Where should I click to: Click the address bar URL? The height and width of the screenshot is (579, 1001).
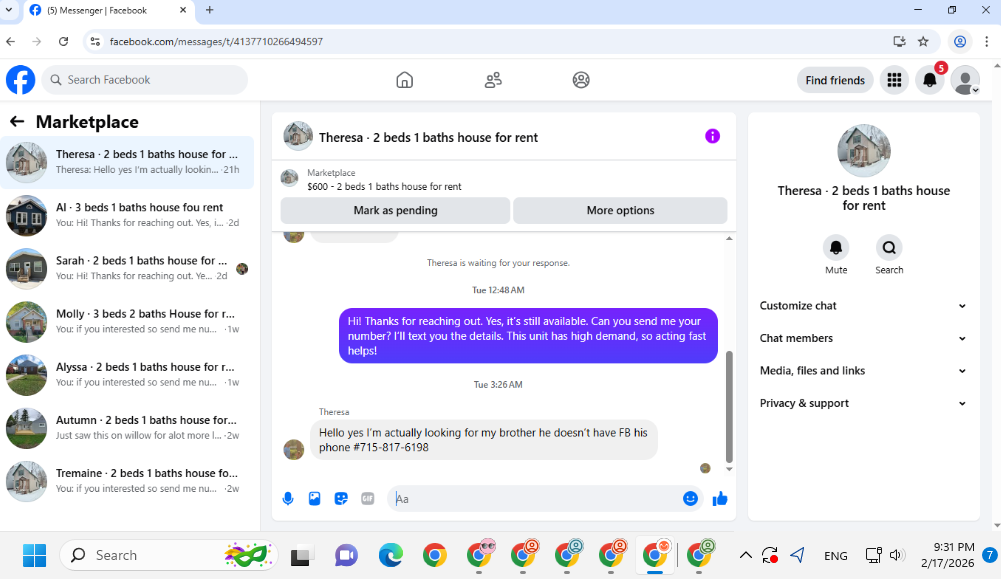pyautogui.click(x=216, y=41)
